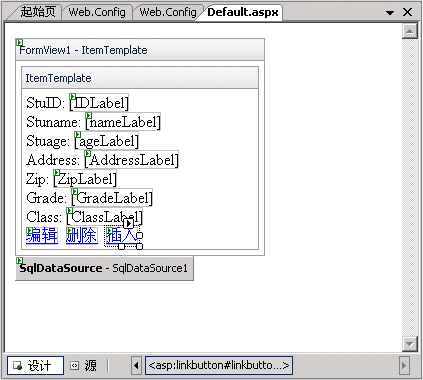Open the smart tag arrow above 插入
Image resolution: width=423 pixels, height=380 pixels.
pyautogui.click(x=128, y=223)
